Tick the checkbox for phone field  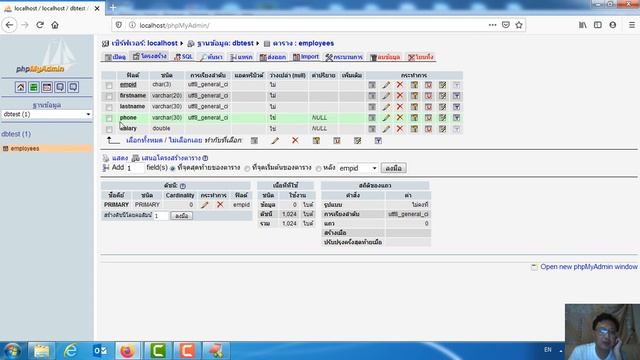(109, 118)
